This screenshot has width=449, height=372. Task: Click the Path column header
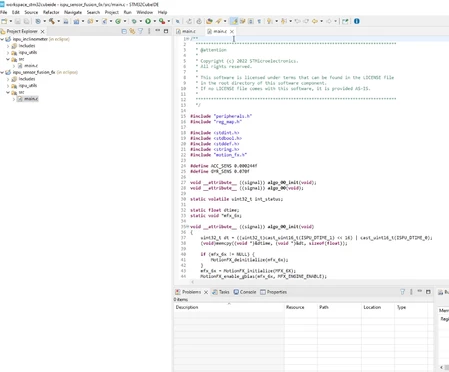339,307
